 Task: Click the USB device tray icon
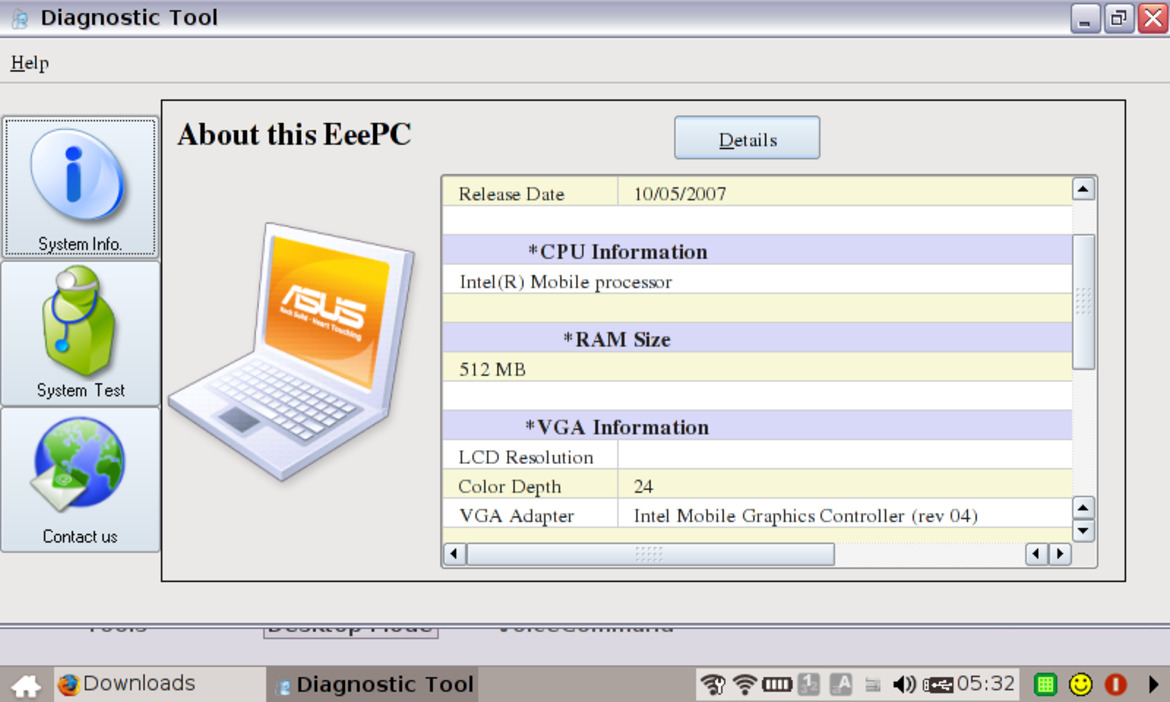pyautogui.click(x=938, y=685)
